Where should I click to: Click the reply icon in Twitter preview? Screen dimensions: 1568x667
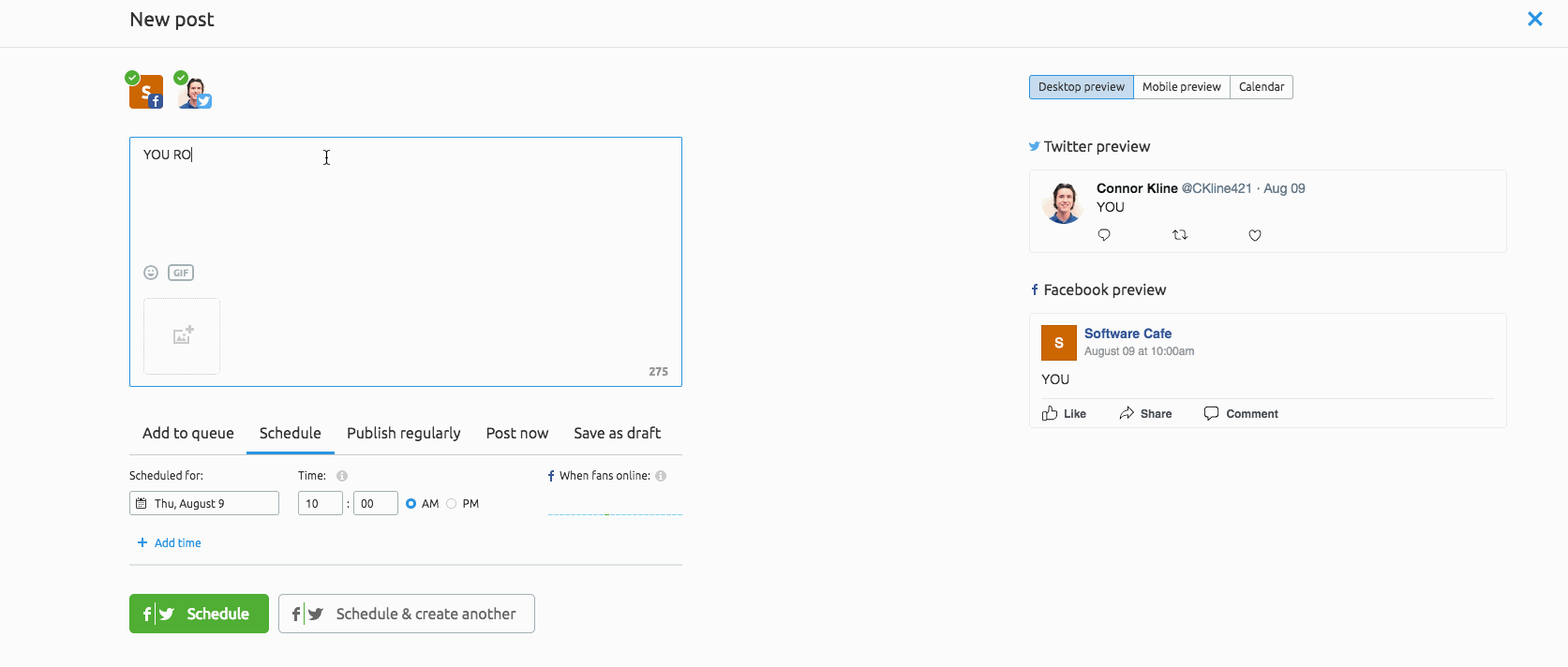point(1104,235)
